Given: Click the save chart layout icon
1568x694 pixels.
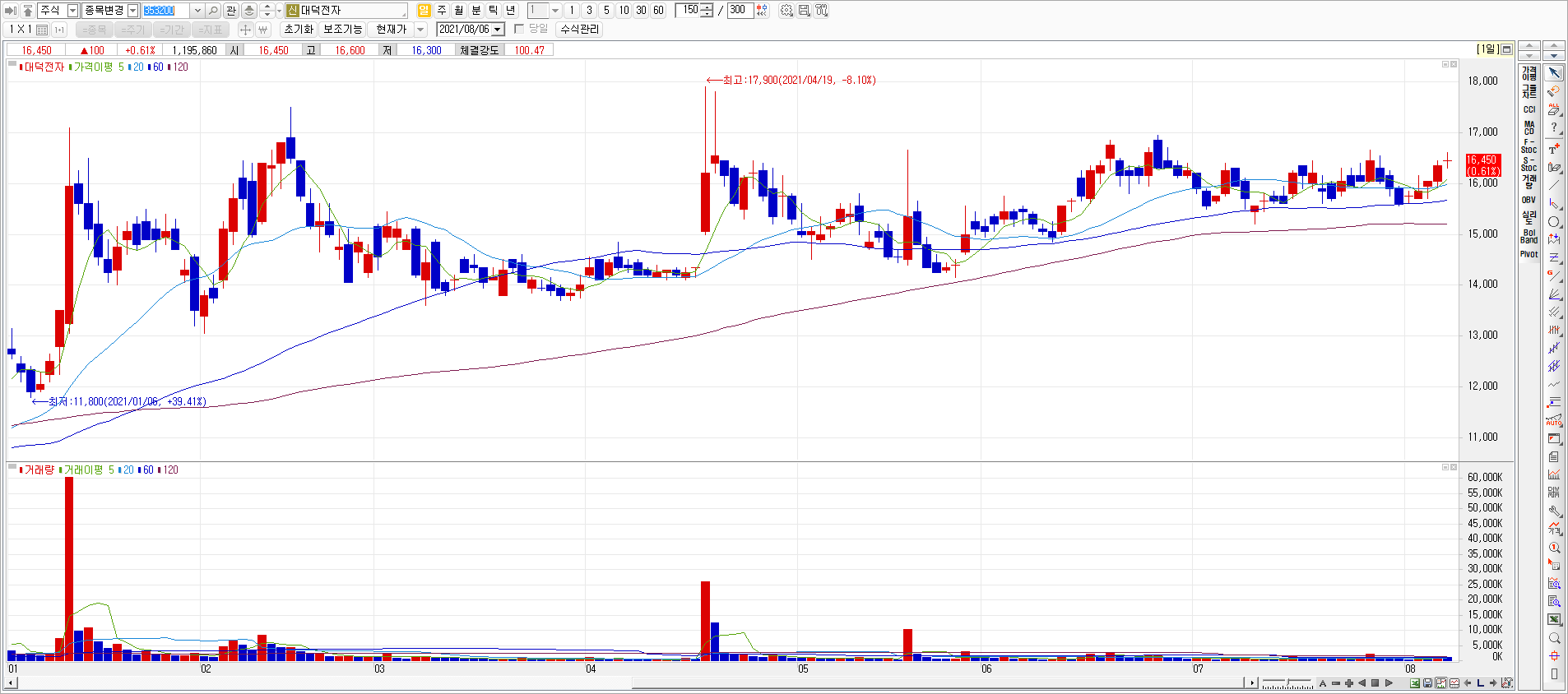Looking at the screenshot, I should point(804,10).
